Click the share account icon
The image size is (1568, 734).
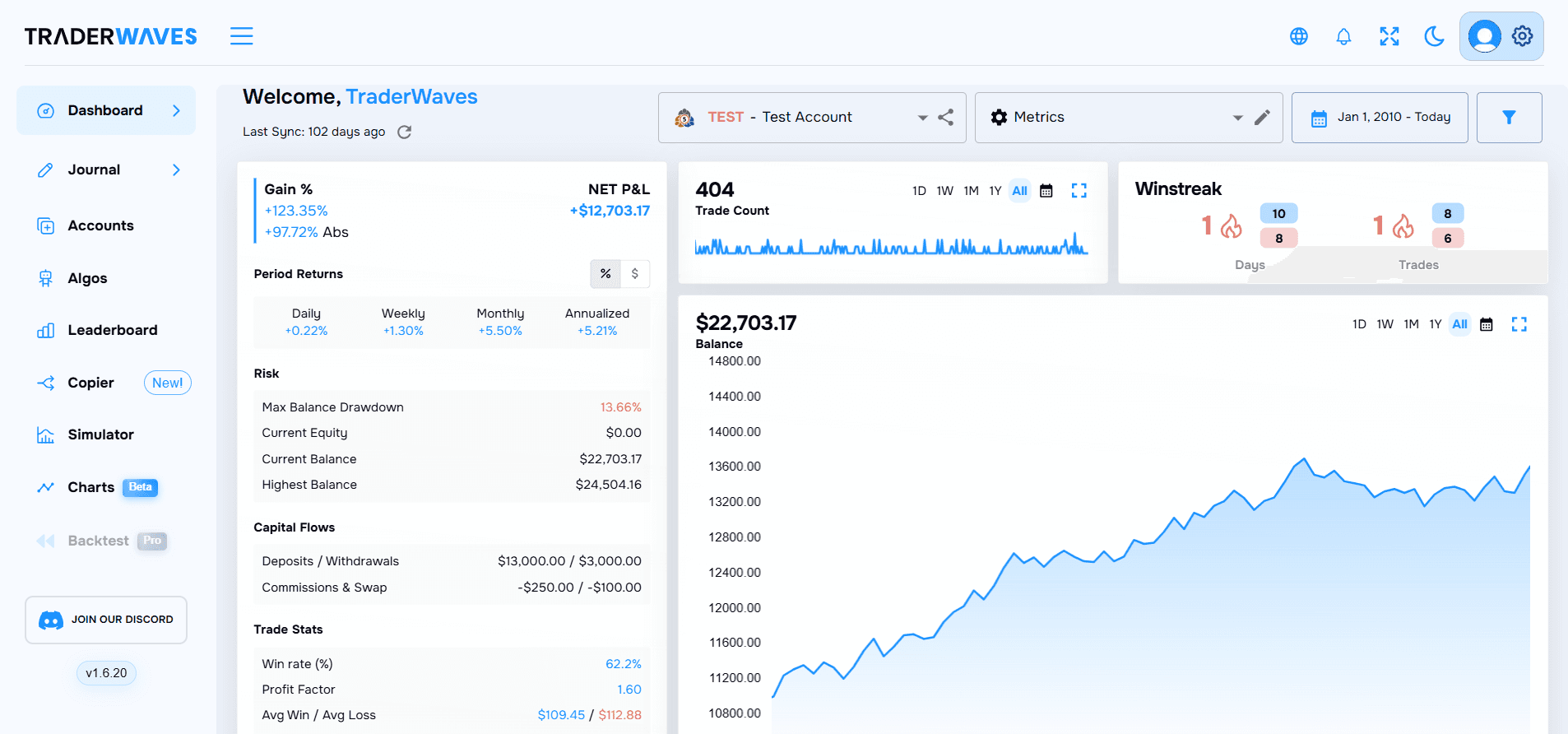946,118
